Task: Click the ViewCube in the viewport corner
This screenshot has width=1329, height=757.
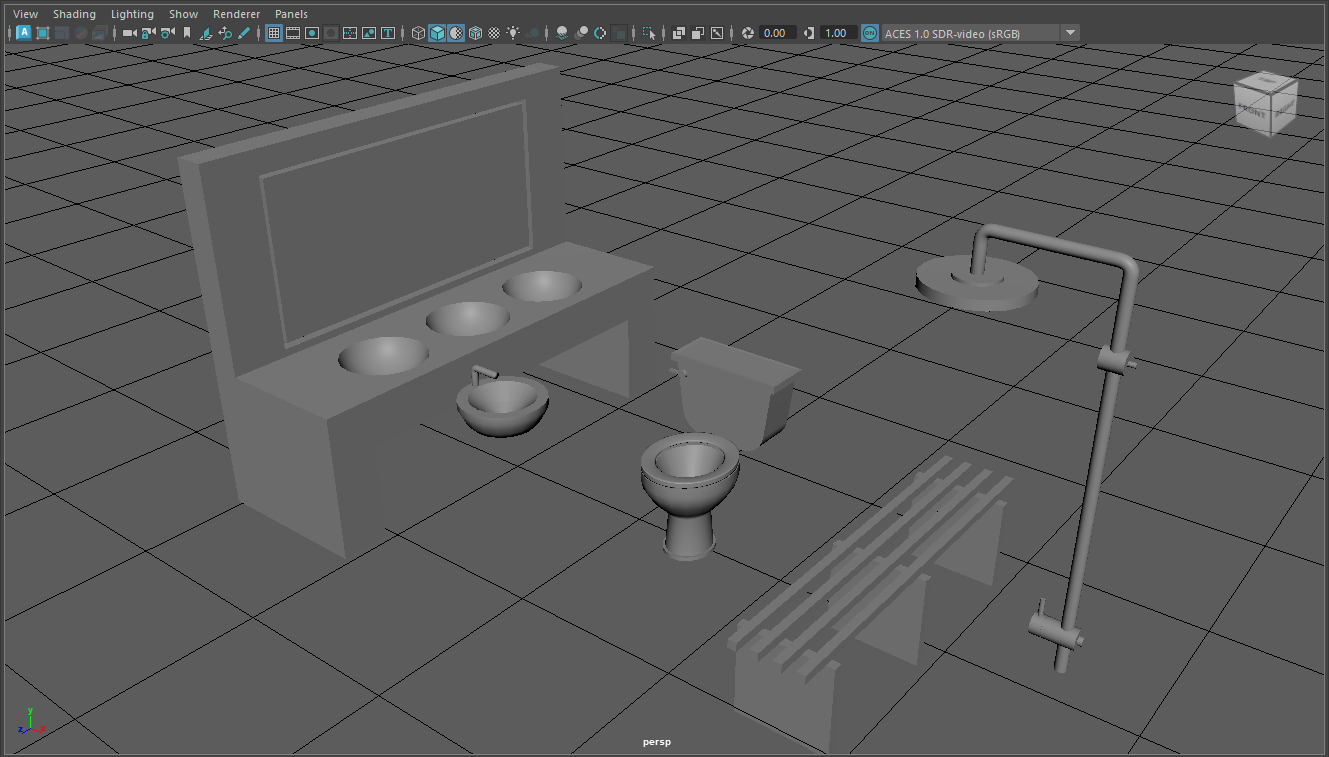Action: [x=1266, y=104]
